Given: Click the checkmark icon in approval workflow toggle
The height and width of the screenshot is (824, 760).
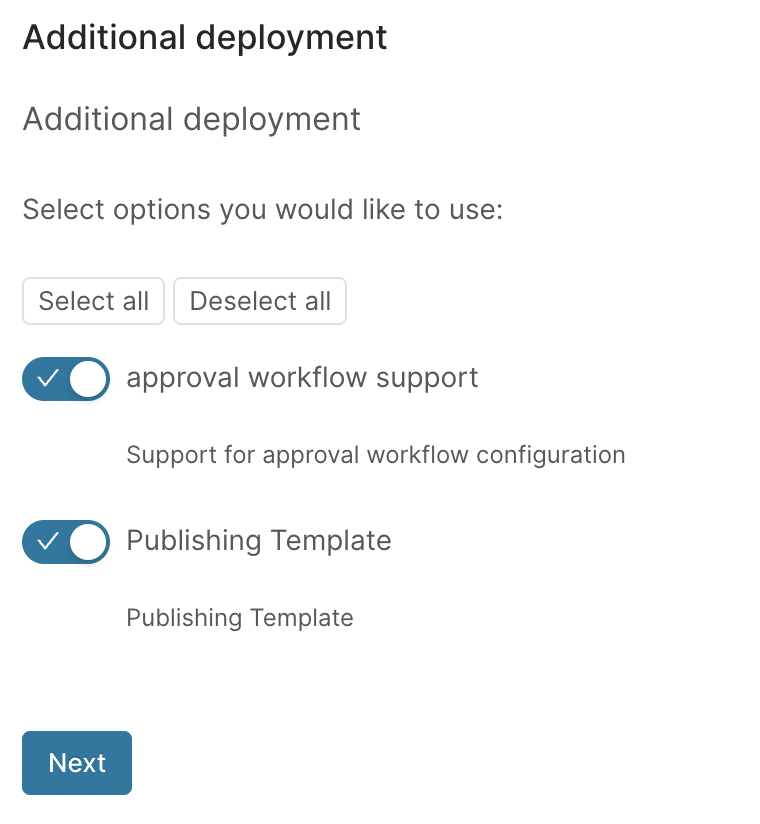Looking at the screenshot, I should click(47, 379).
